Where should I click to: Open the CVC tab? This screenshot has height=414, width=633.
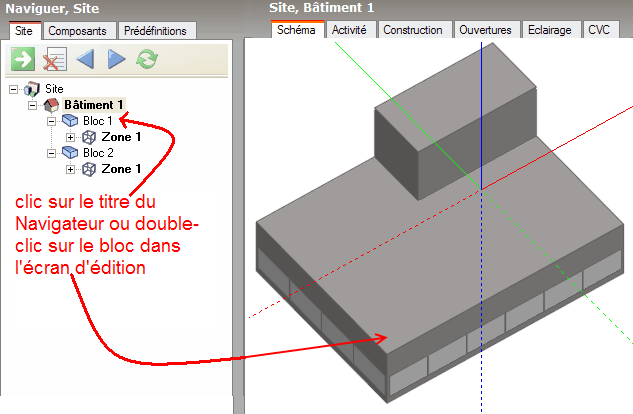click(599, 30)
